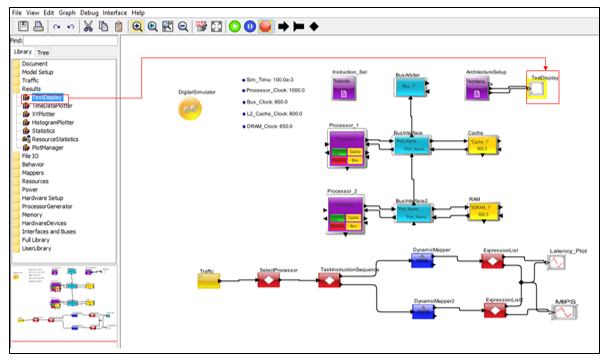606x362 pixels.
Task: Expand the Mappers folder
Action: pos(32,173)
